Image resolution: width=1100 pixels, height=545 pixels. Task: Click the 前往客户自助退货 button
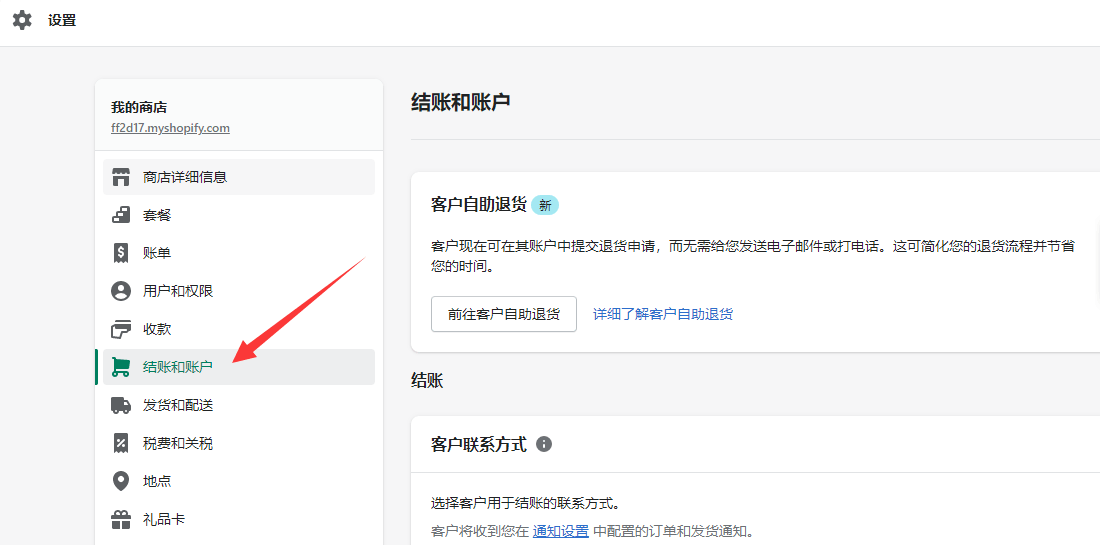click(504, 314)
